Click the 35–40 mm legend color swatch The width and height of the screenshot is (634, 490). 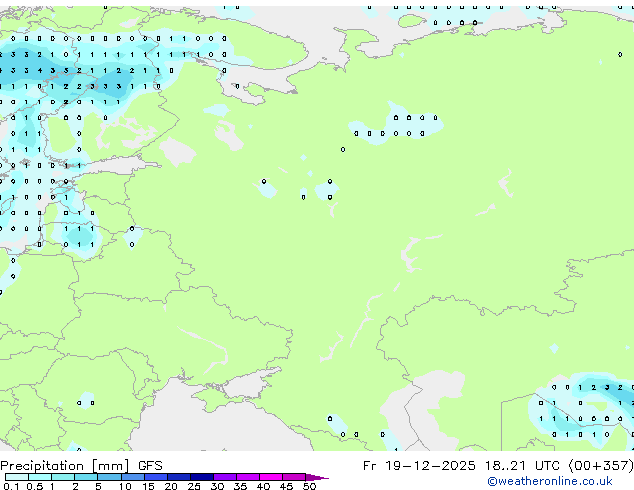[x=247, y=477]
